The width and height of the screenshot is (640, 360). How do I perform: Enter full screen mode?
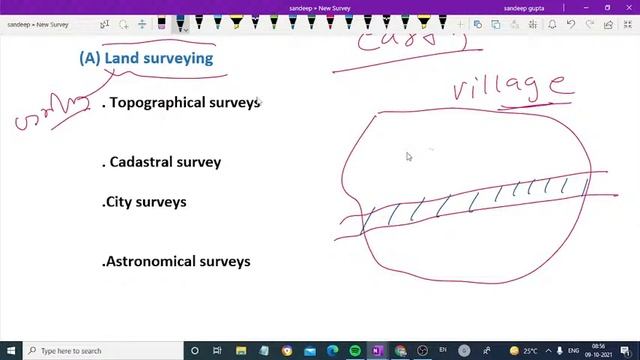click(628, 24)
